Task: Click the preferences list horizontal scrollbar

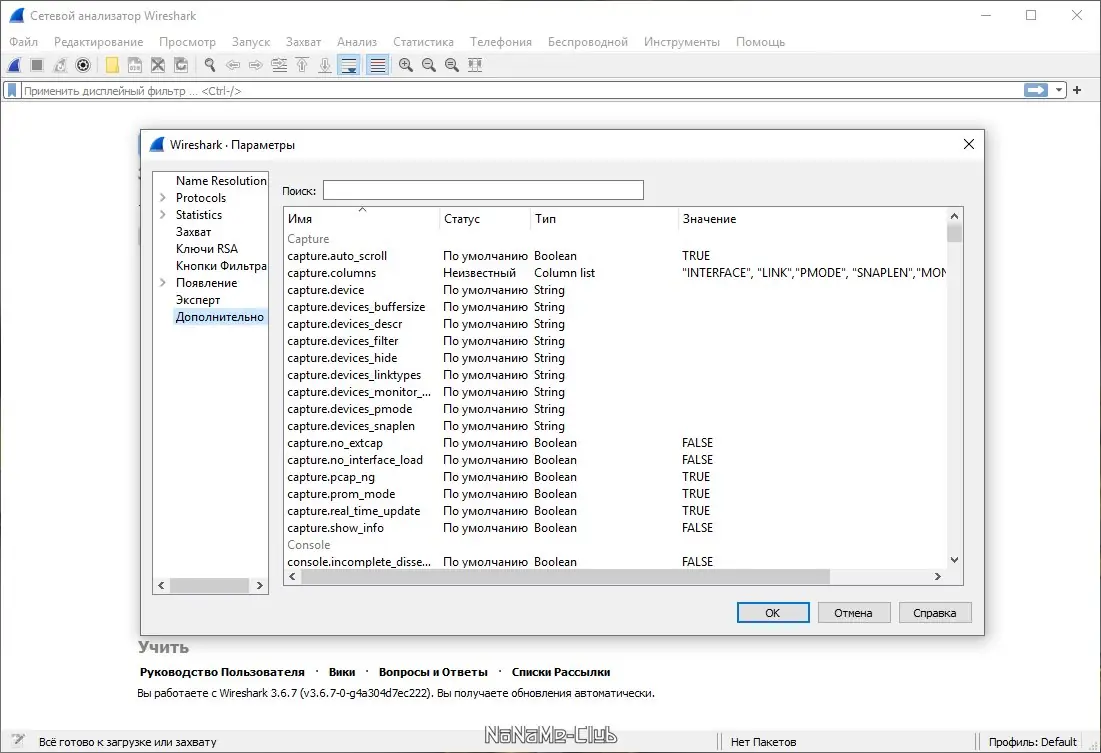Action: tap(565, 577)
